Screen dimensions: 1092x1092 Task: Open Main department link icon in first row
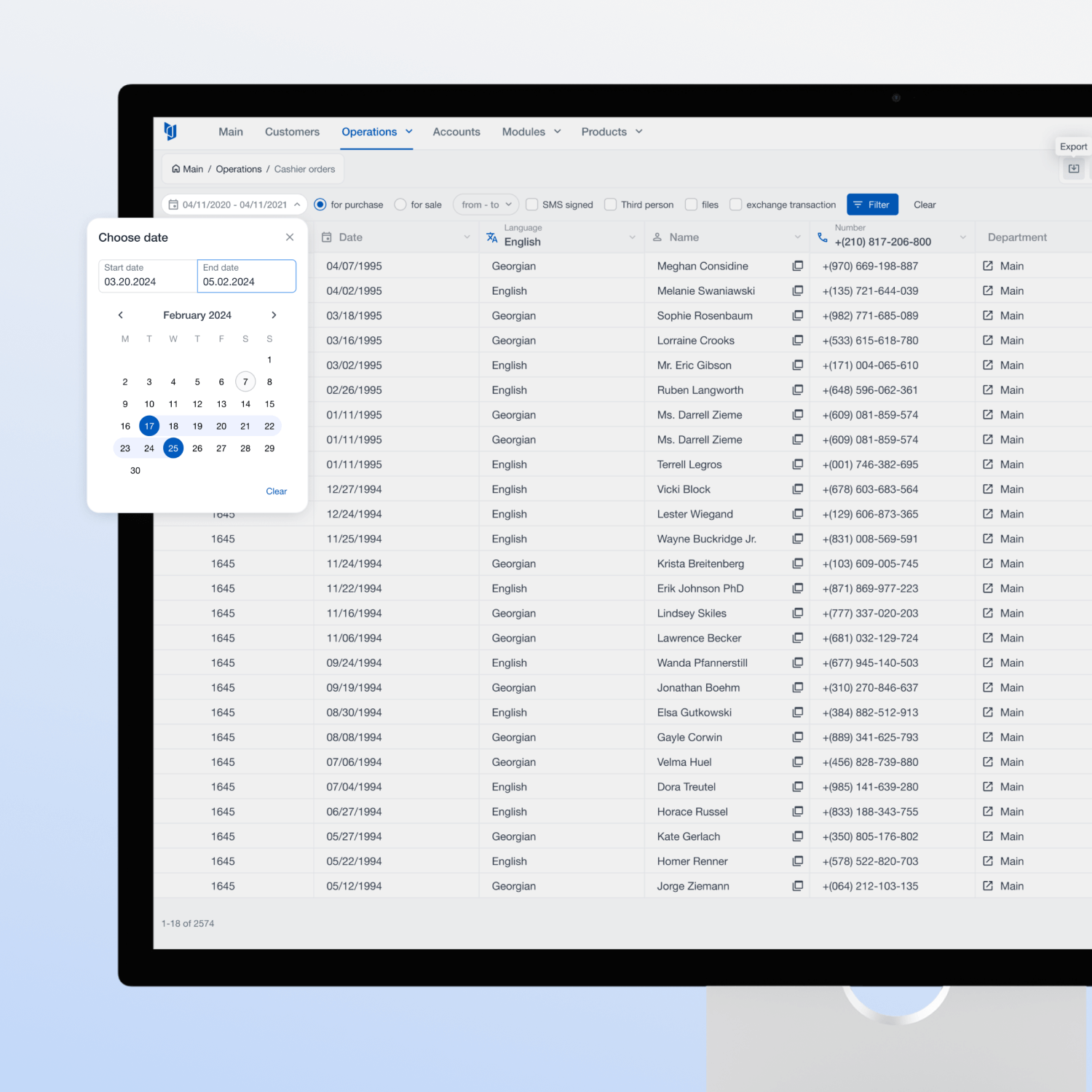[988, 266]
